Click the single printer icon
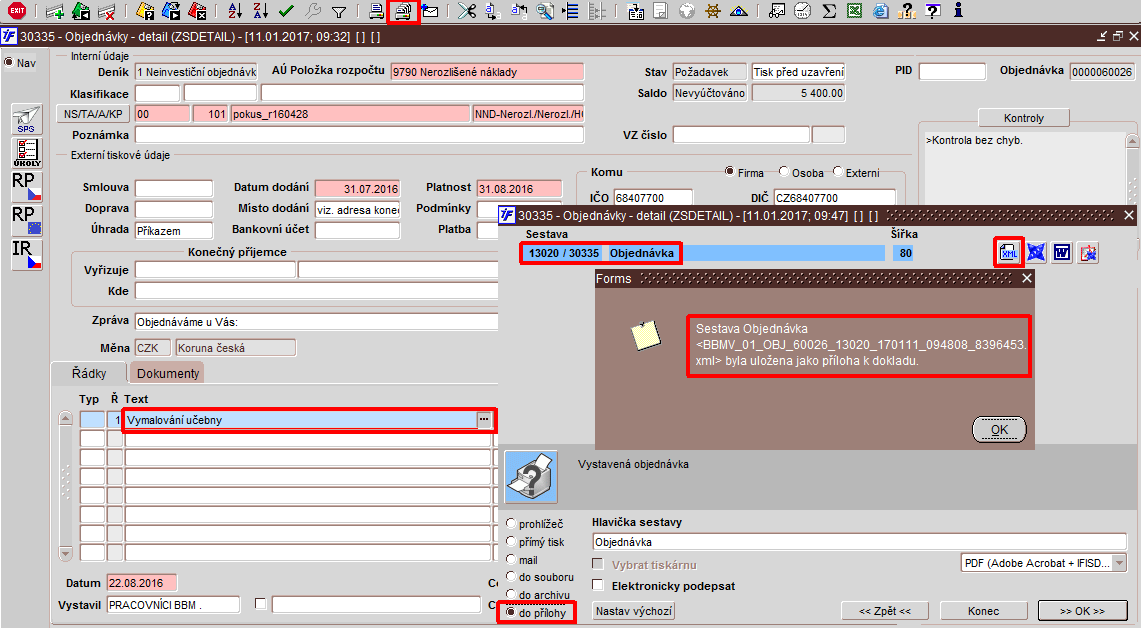1141x628 pixels. tap(375, 11)
